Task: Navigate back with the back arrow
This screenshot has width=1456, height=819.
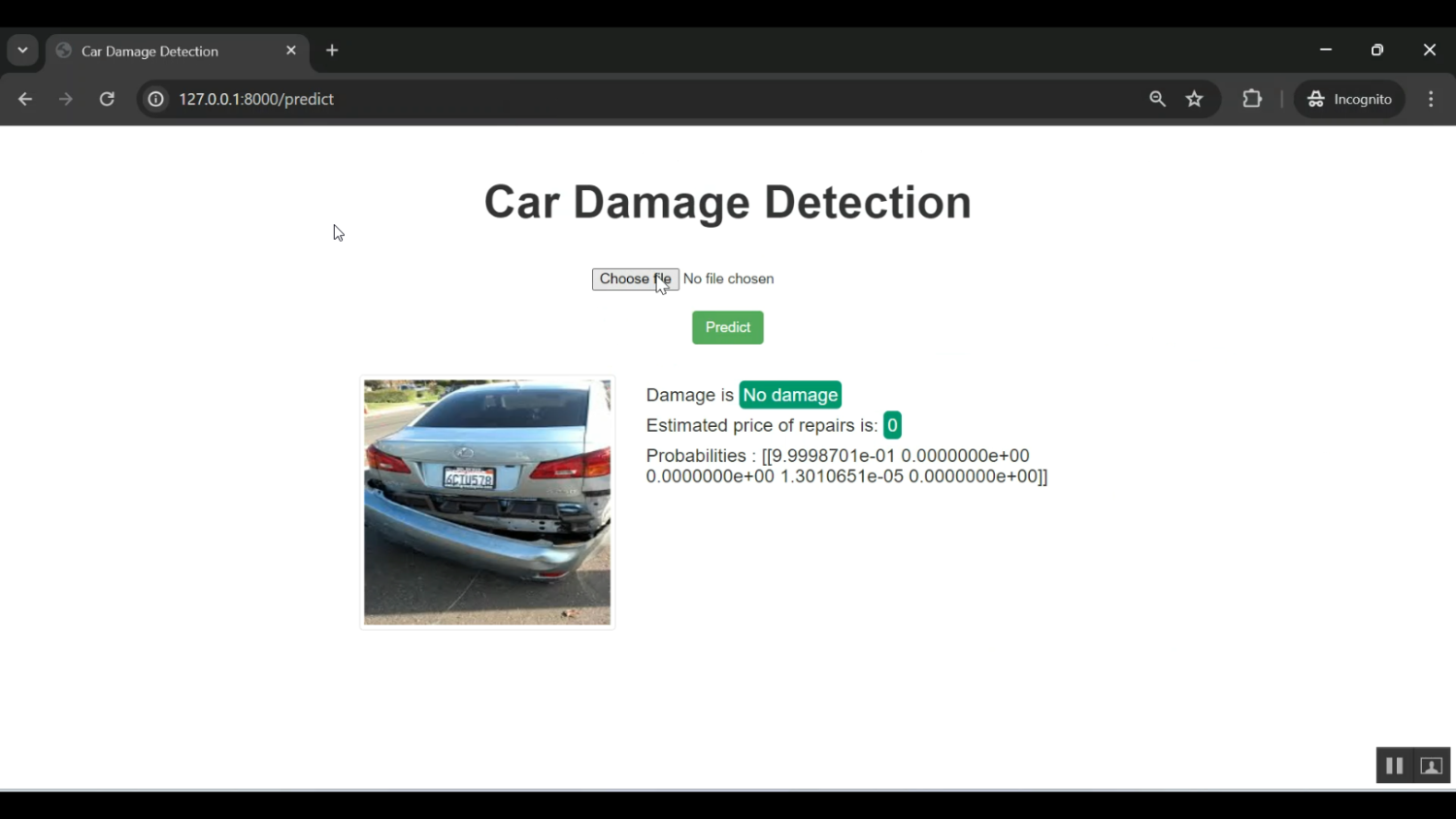Action: (x=24, y=98)
